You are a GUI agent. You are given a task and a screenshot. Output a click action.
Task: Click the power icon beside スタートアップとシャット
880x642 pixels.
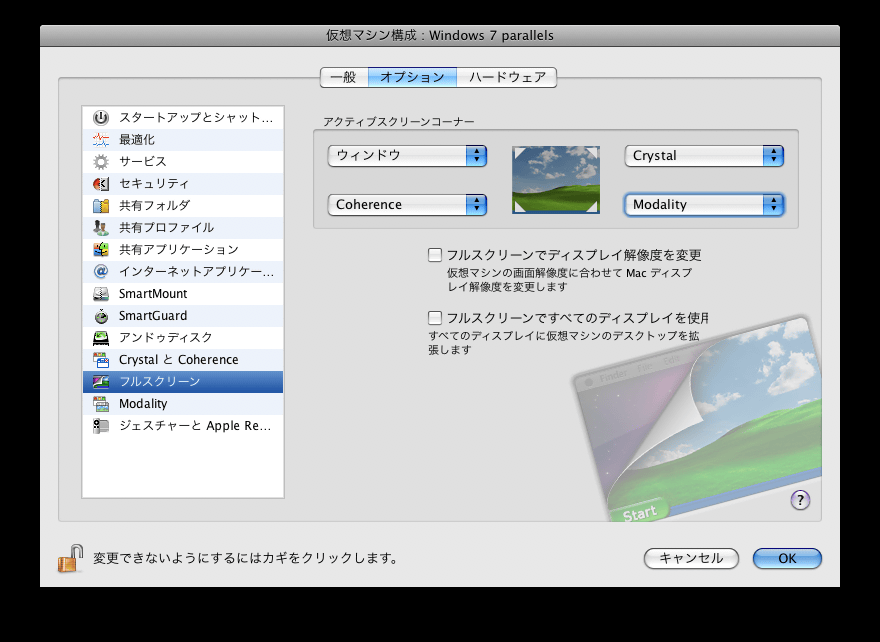100,117
